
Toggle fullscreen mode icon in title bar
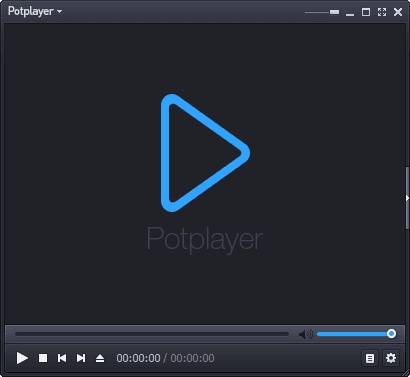point(382,12)
